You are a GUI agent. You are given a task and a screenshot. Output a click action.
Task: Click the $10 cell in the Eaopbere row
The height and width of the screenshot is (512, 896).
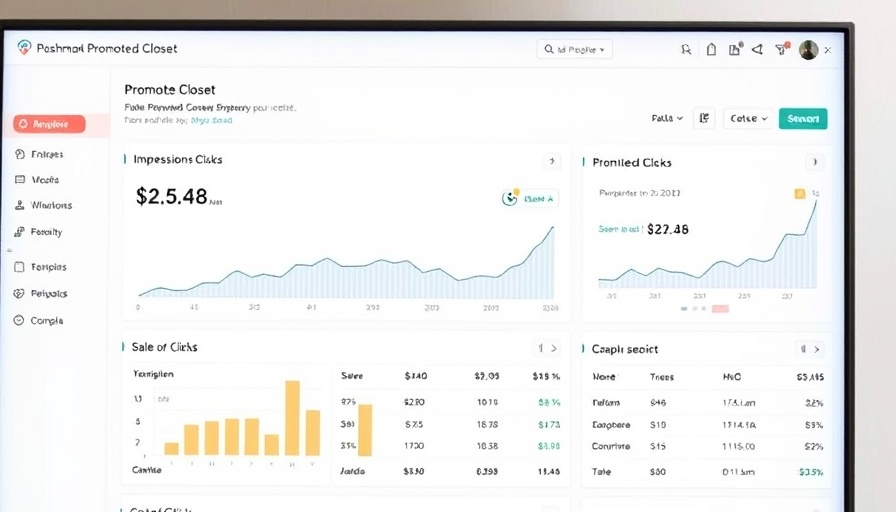[x=658, y=425]
